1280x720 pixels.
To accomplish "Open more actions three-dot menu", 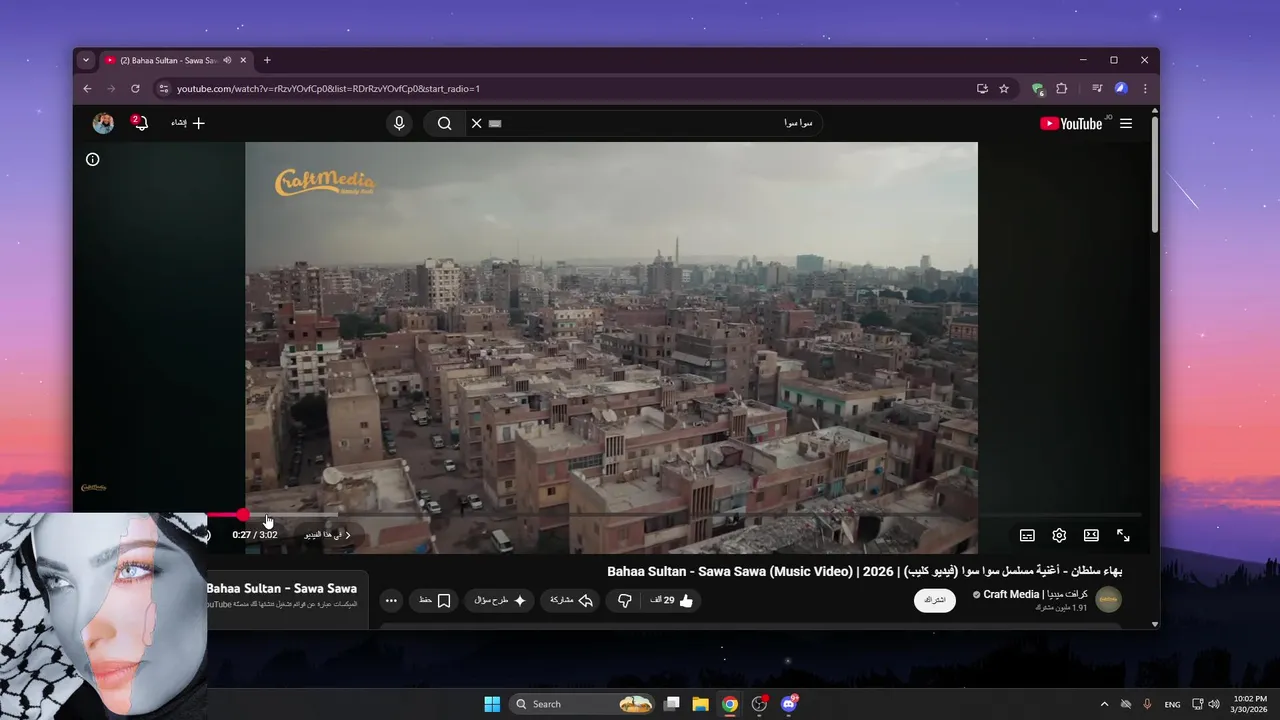I will click(391, 600).
